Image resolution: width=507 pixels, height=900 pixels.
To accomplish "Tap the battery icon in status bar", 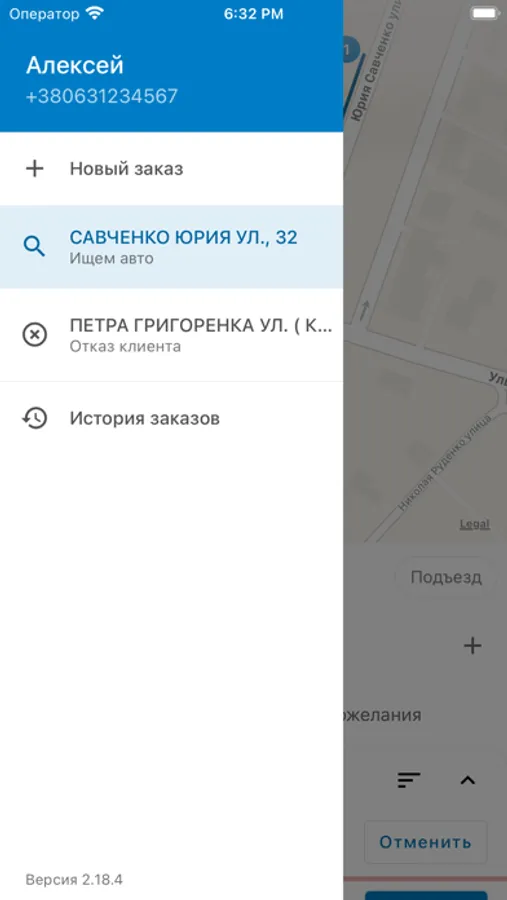I will coord(485,14).
